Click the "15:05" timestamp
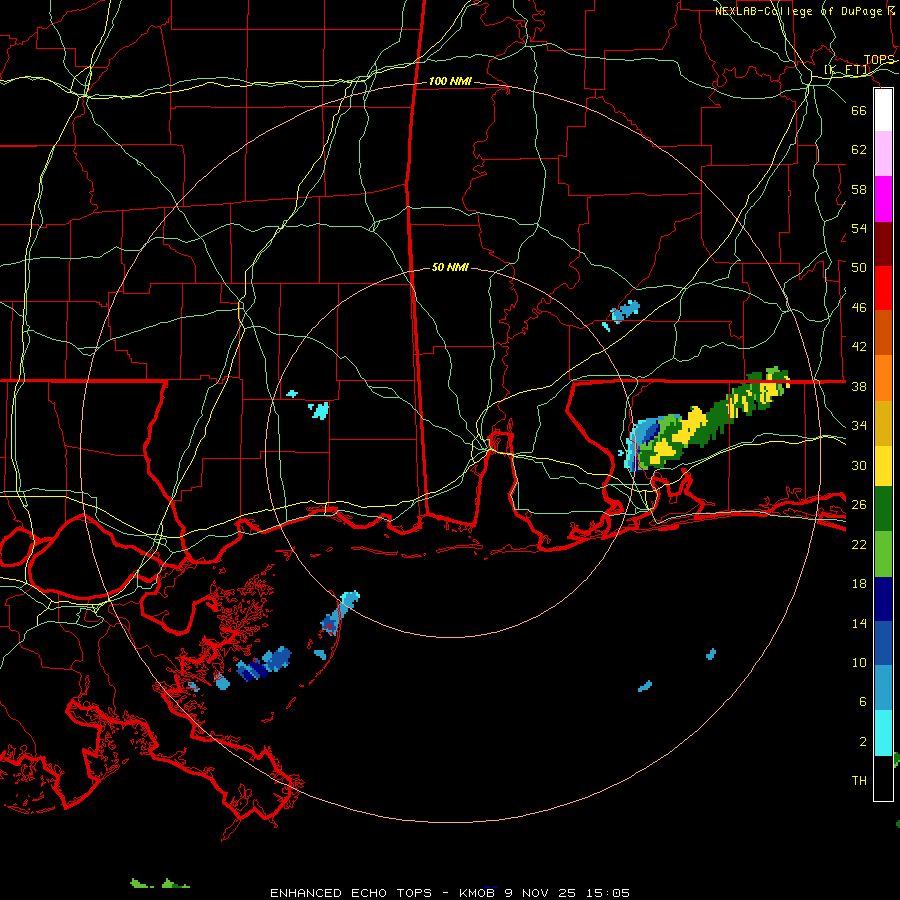The height and width of the screenshot is (900, 900). pos(608,893)
